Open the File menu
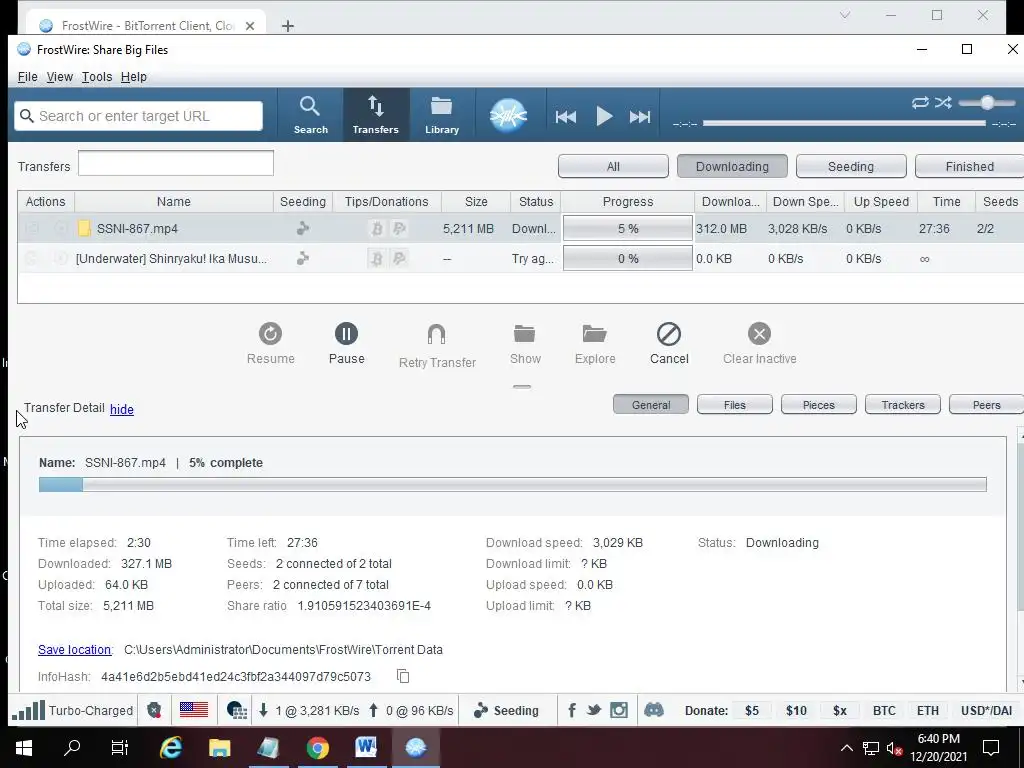The image size is (1024, 768). pos(27,77)
